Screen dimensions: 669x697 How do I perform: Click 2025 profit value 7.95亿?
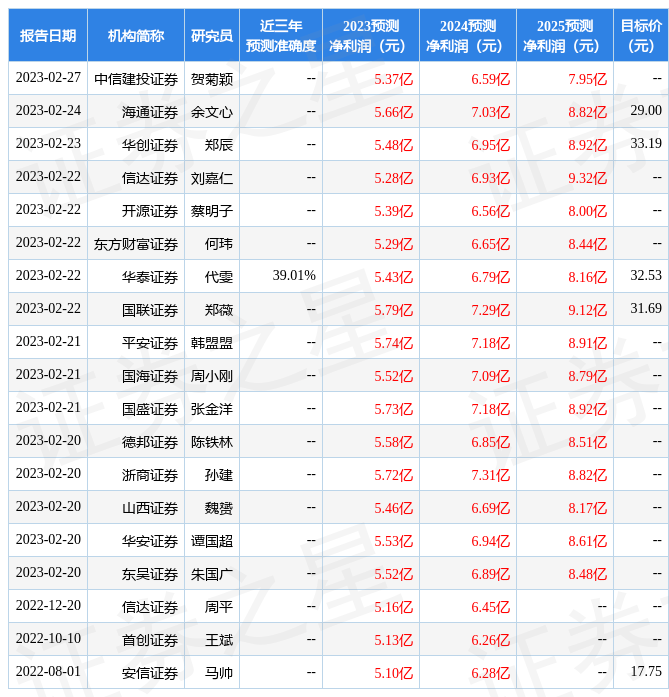(x=587, y=79)
